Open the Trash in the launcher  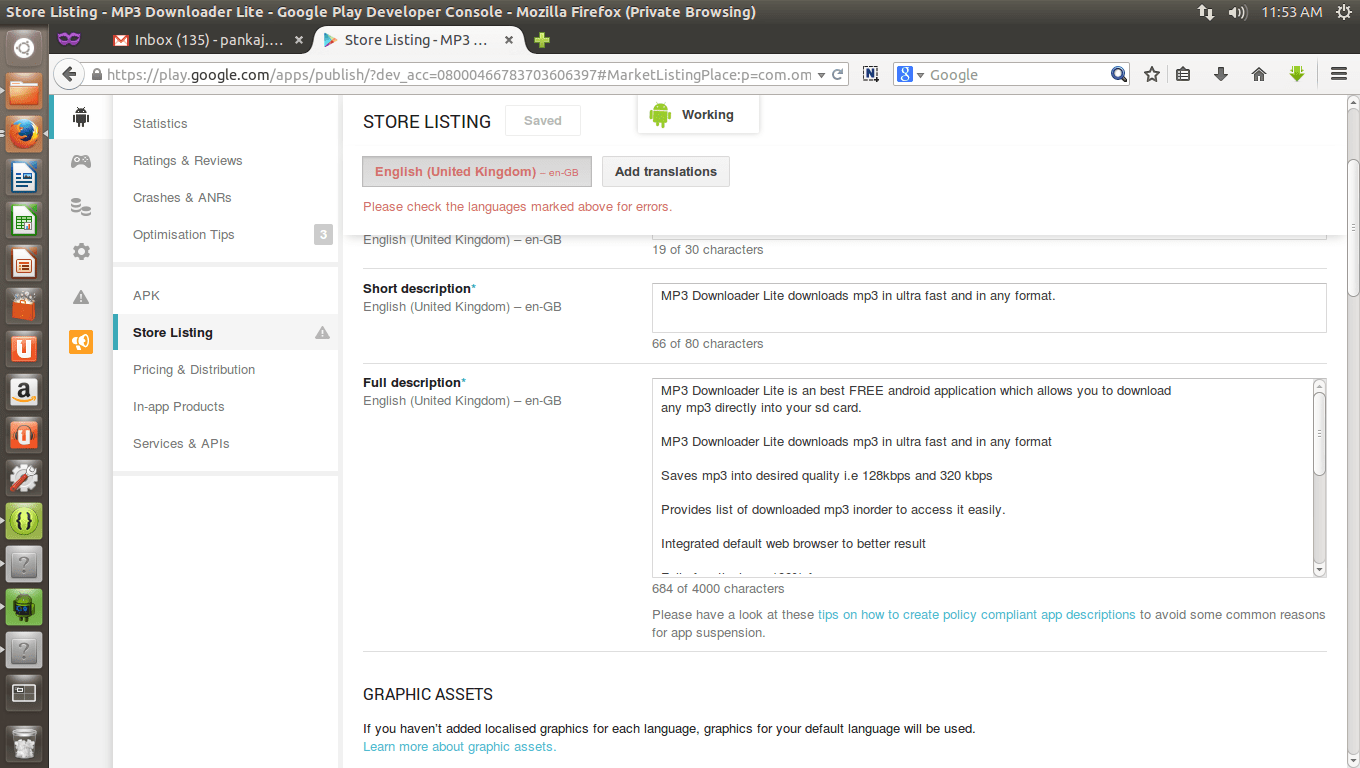coord(24,744)
